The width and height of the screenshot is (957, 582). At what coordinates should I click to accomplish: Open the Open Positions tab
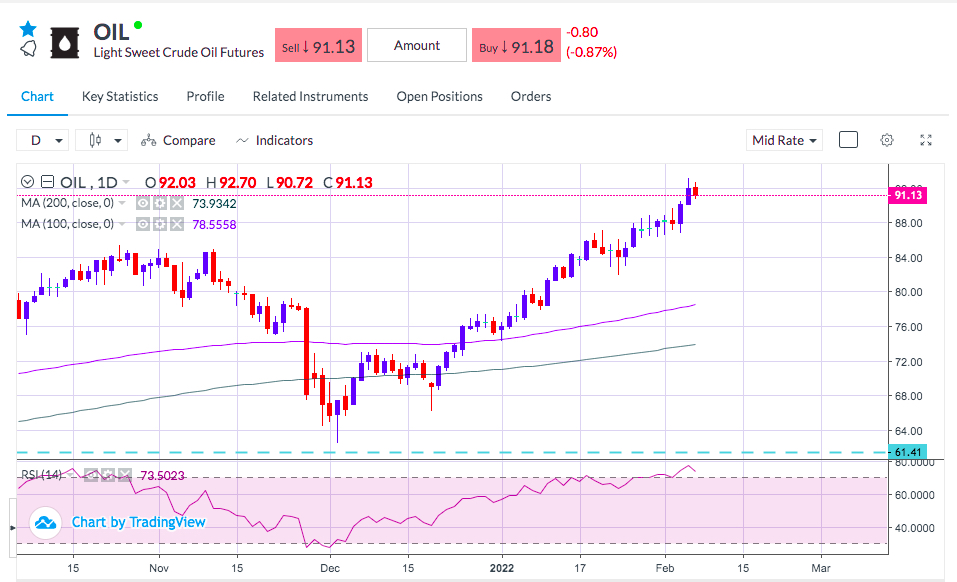(439, 96)
